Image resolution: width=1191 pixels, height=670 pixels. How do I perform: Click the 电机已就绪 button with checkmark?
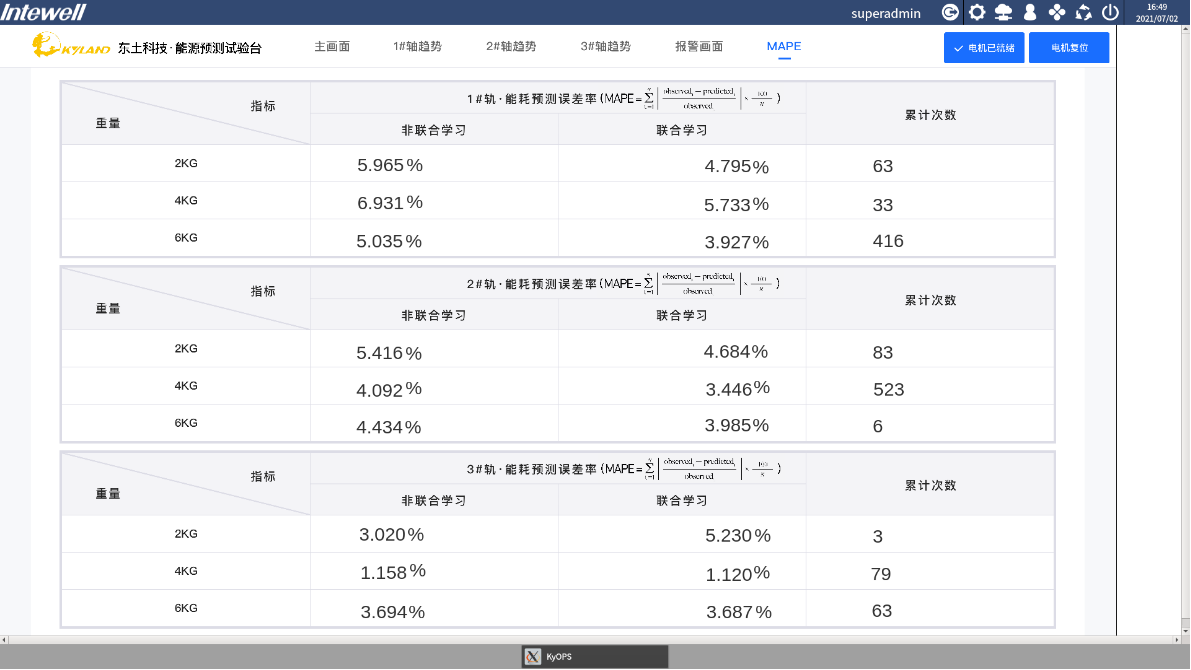983,46
